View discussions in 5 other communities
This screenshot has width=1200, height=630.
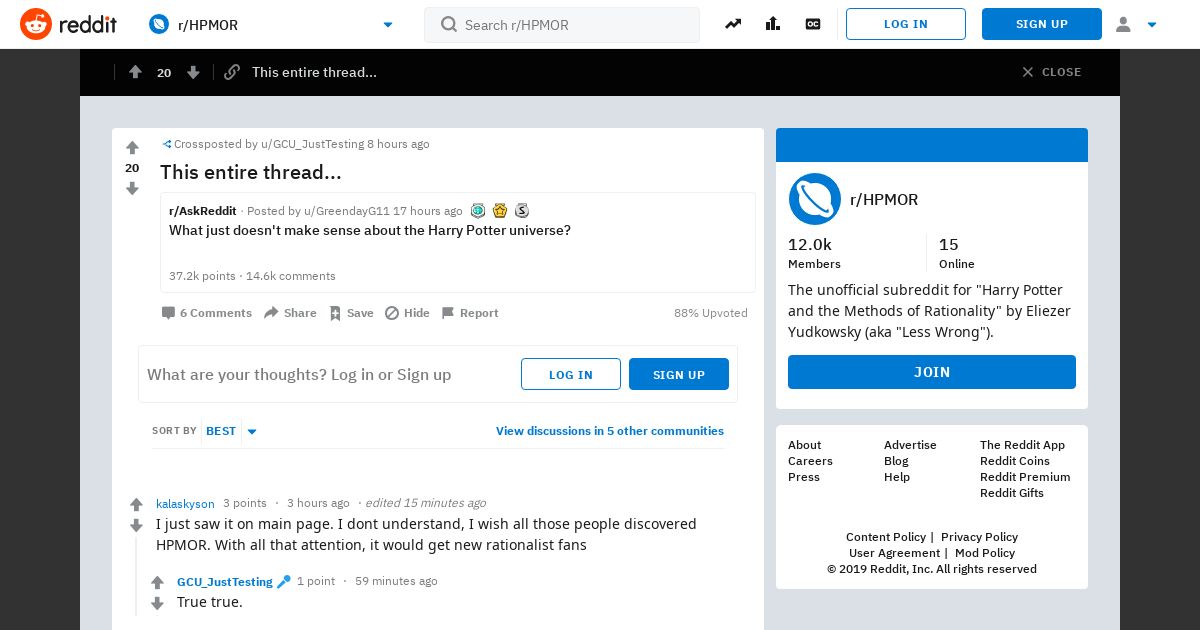point(610,431)
